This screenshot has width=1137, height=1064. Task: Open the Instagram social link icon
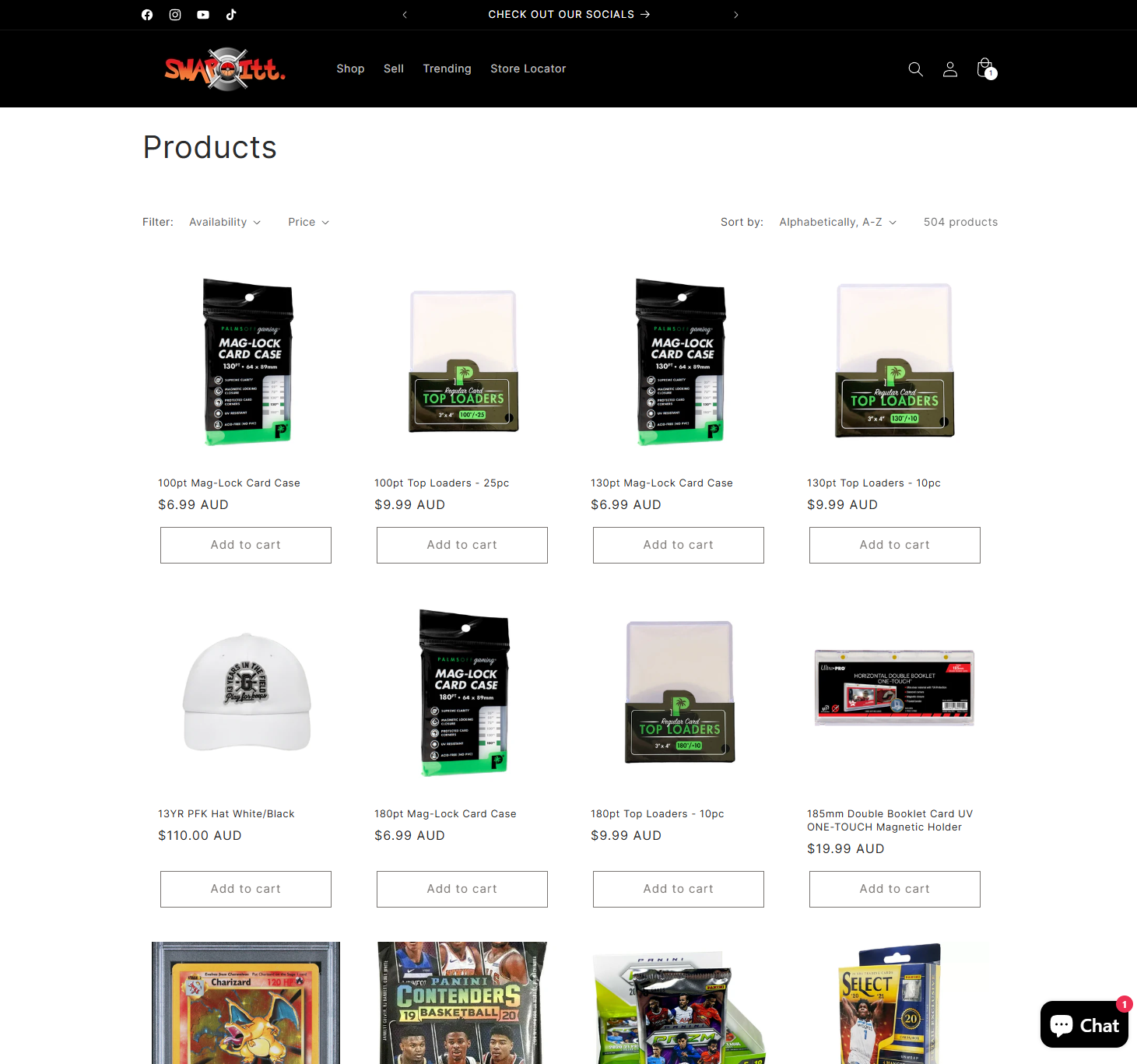coord(175,15)
